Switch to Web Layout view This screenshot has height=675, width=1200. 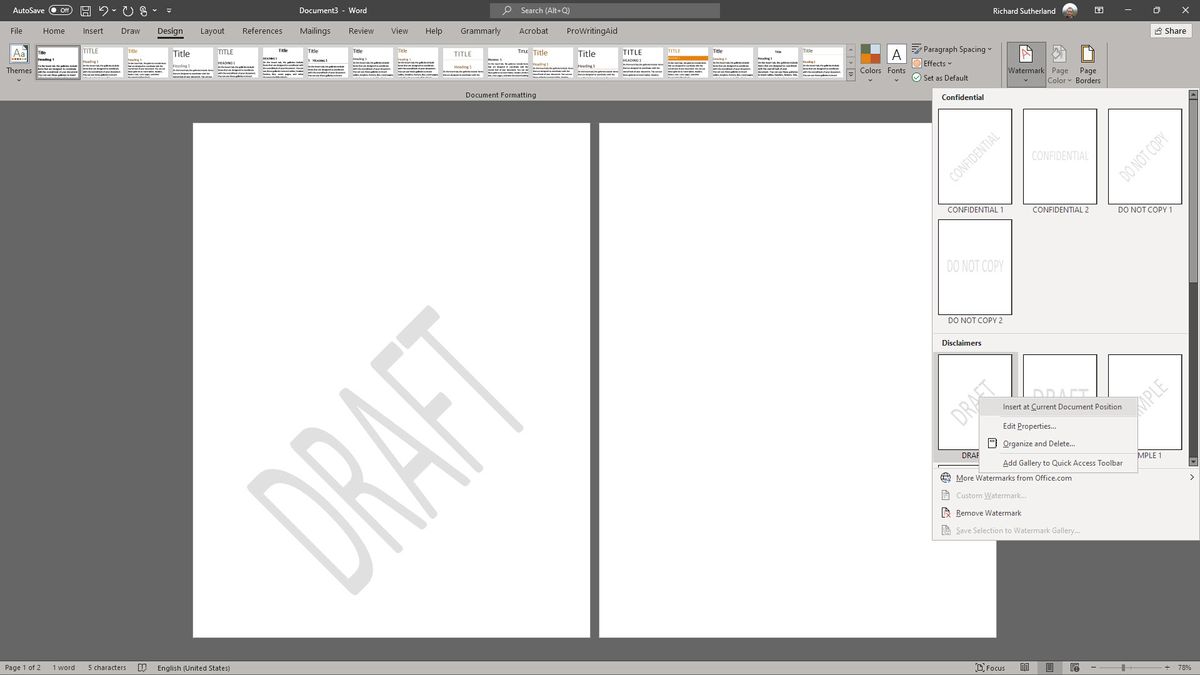pyautogui.click(x=1074, y=667)
